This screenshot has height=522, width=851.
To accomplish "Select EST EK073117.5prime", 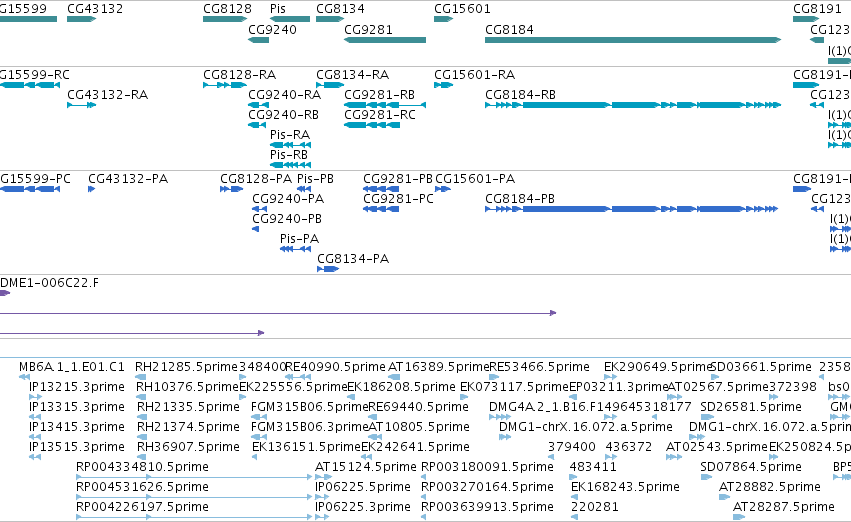I will [514, 387].
